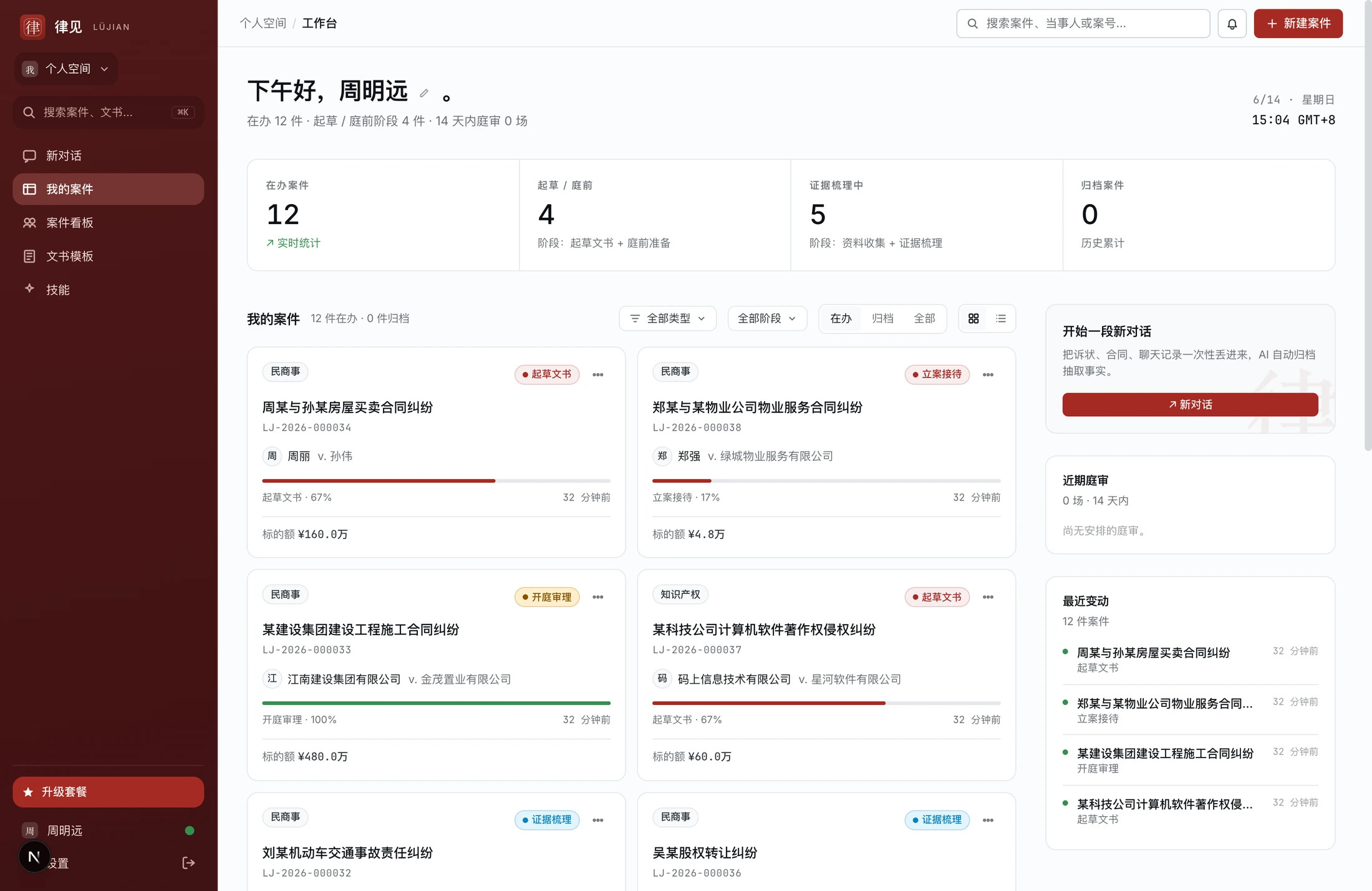Open more options for 周某与孙某房屋买卖合同纠纷
The width and height of the screenshot is (1372, 891).
click(598, 374)
